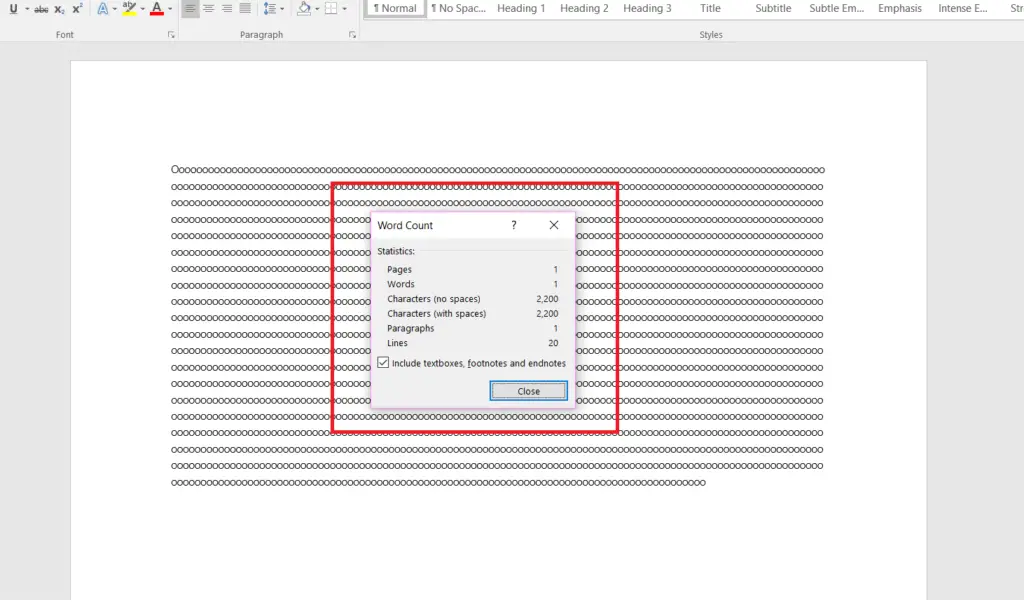Toggle align left button

[x=190, y=9]
